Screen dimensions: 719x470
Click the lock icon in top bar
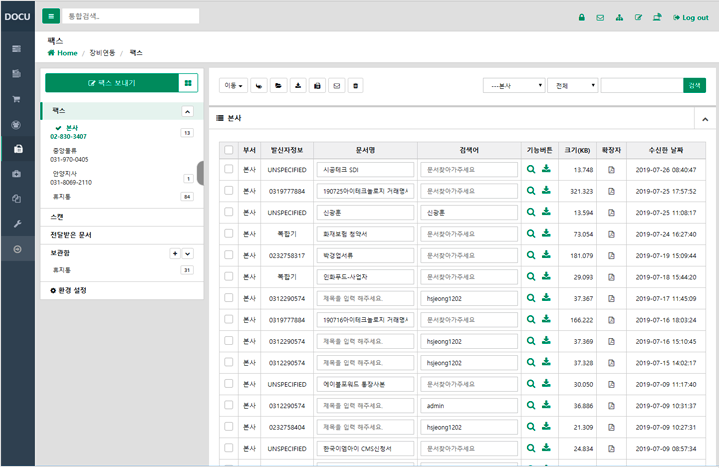pos(581,17)
